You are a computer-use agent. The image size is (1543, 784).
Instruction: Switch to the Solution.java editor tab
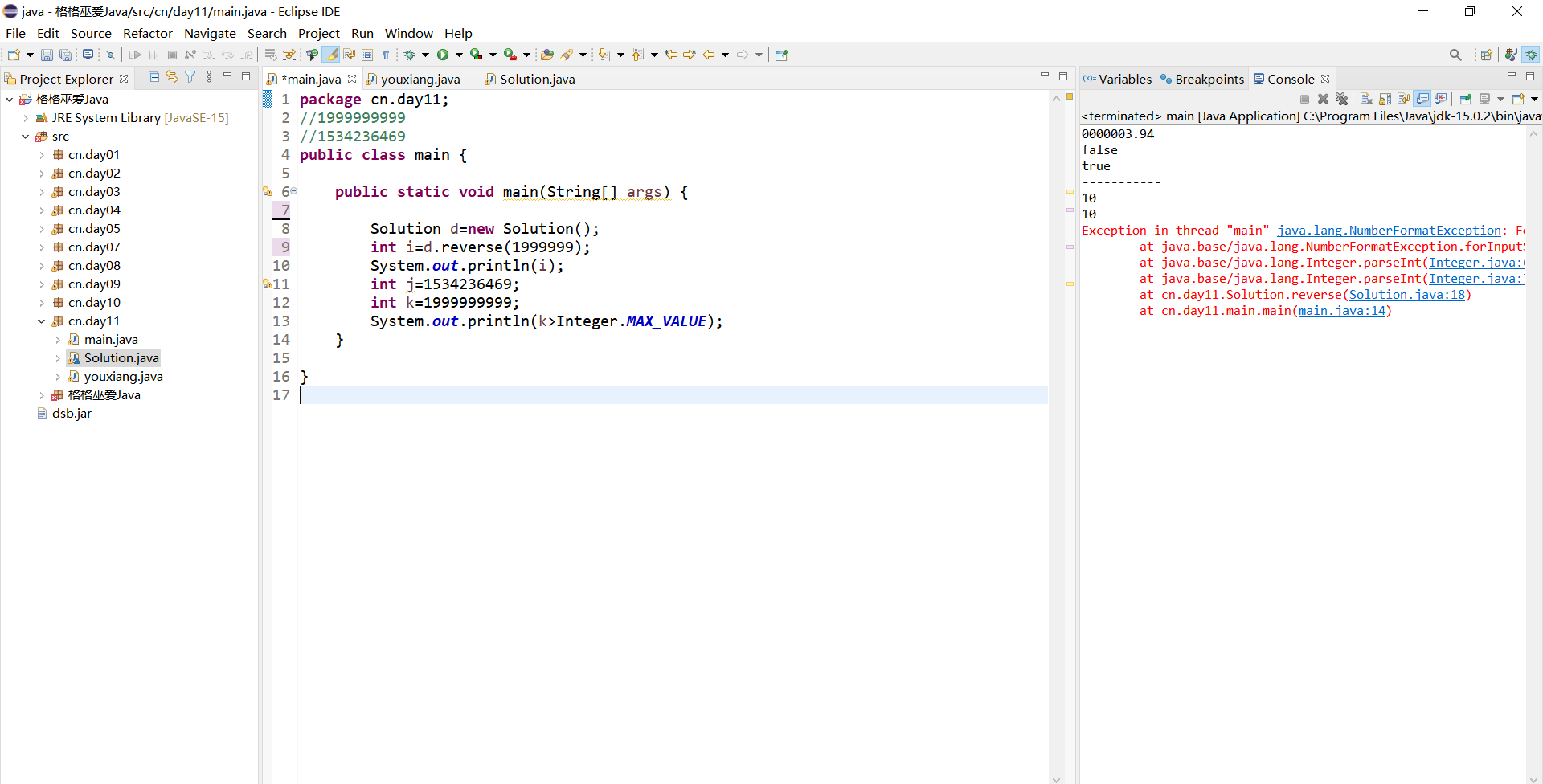[x=530, y=79]
